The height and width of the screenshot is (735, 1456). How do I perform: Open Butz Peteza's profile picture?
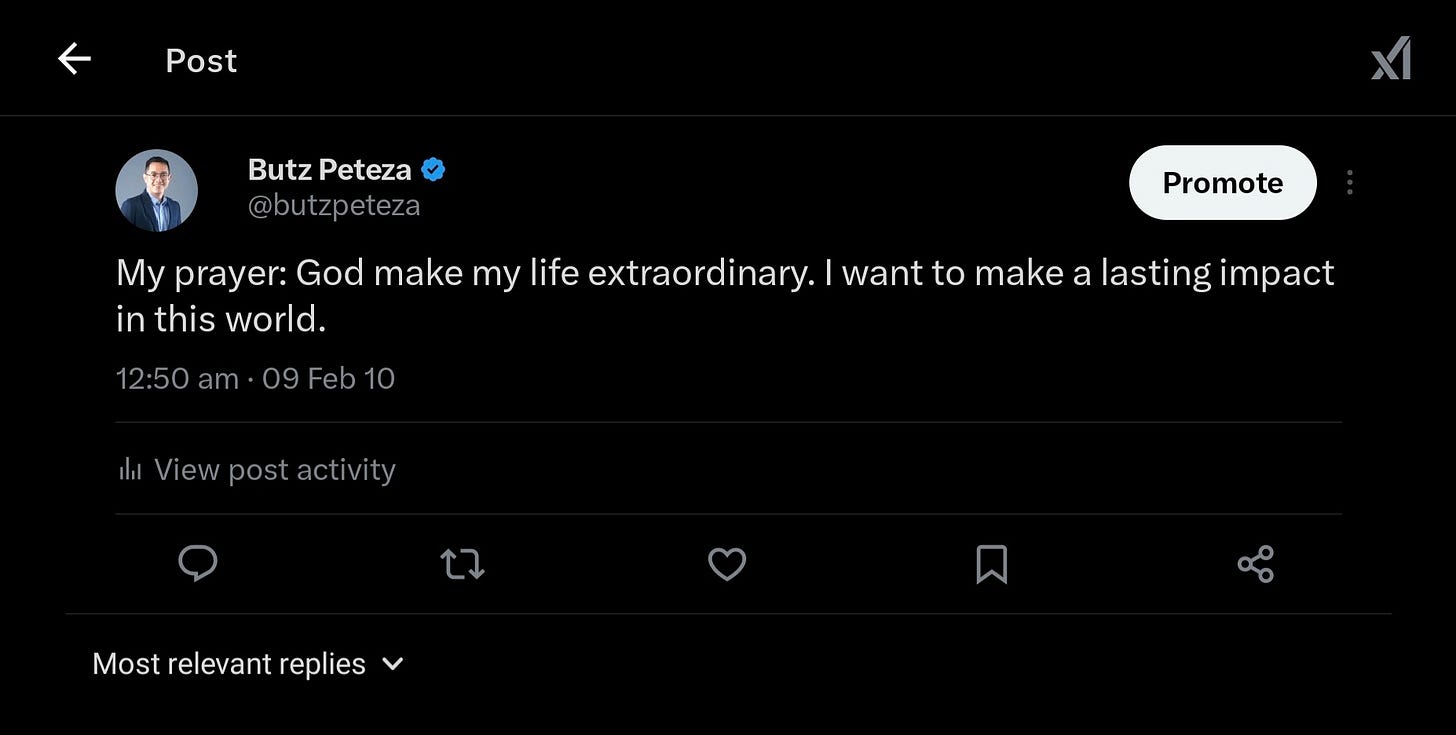tap(157, 190)
